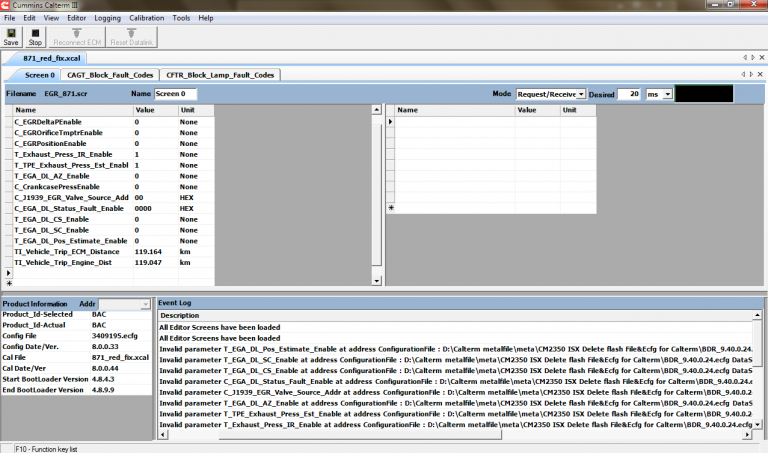Screen dimensions: 768x453
Task: Click the Stop toolbar button
Action: pos(35,37)
